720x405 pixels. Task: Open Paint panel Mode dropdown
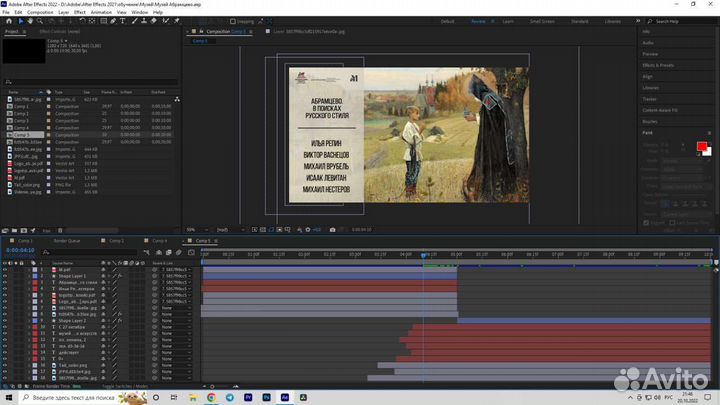(683, 161)
